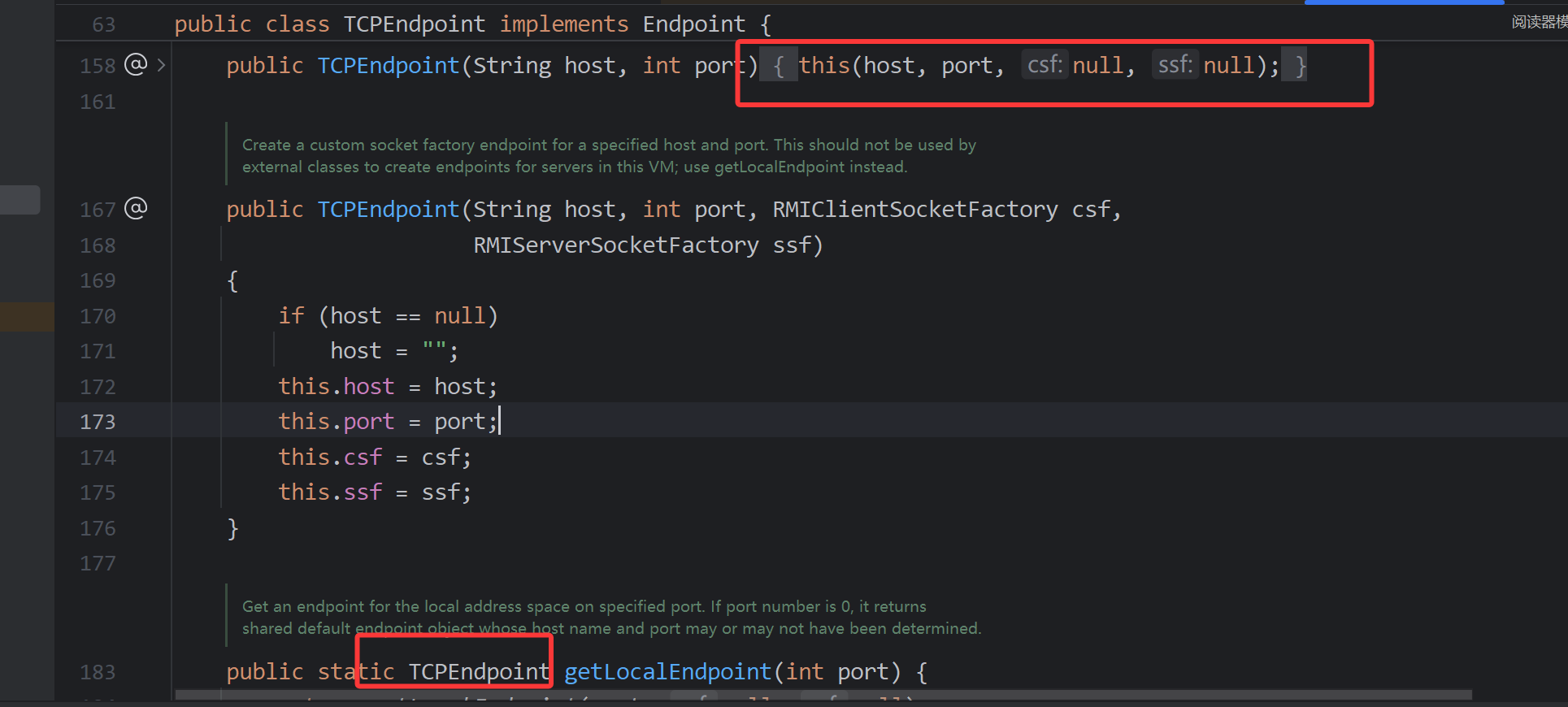Click the blue progress indicator bar at top
Viewport: 1568px width, 707px height.
point(1404,2)
